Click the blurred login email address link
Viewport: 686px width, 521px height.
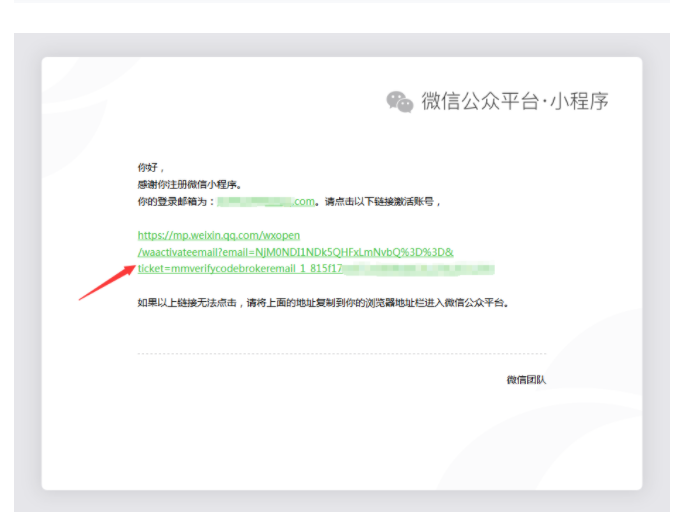(x=266, y=202)
